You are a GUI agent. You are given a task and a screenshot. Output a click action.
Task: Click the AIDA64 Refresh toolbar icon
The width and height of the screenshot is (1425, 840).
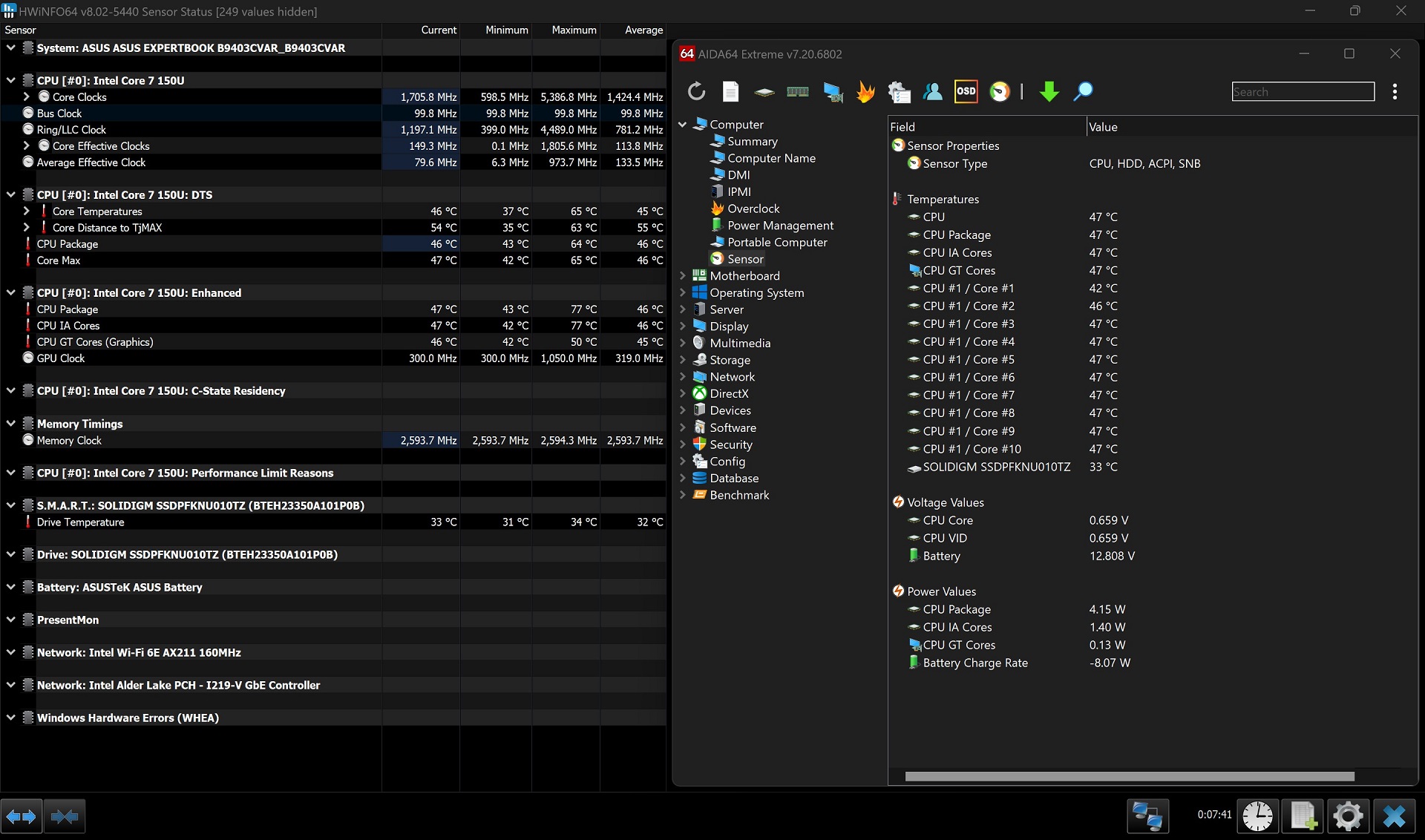(x=696, y=91)
